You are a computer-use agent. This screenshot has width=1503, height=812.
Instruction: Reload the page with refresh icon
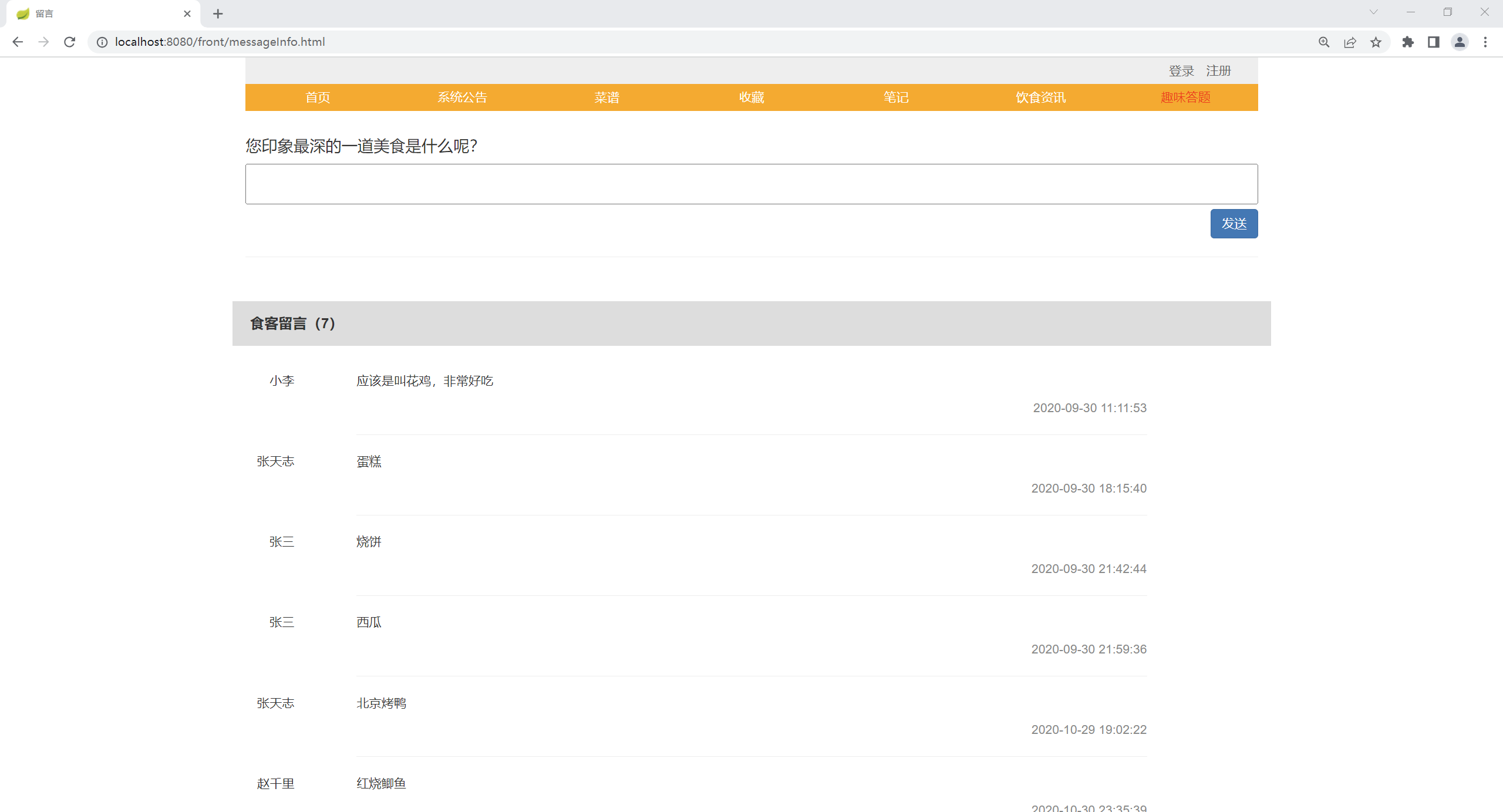pos(69,42)
